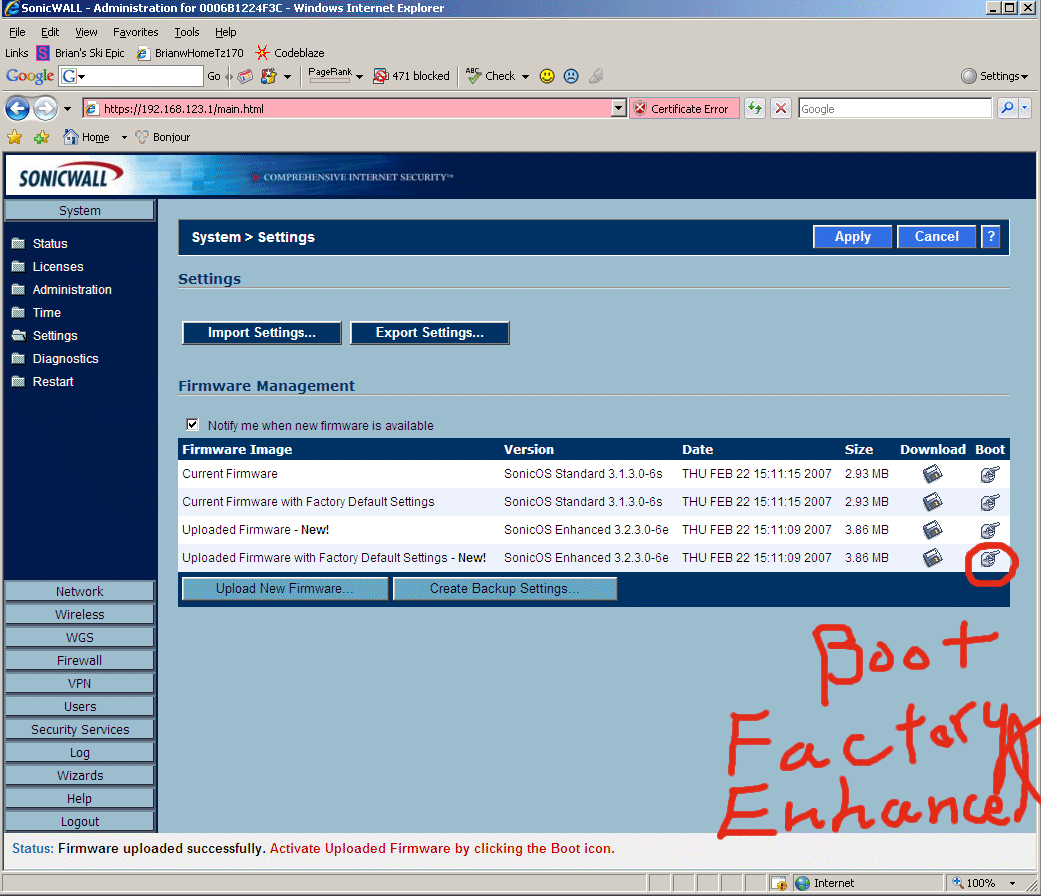The image size is (1041, 896).
Task: Click the Google toolbar bookmarks icon
Action: point(268,76)
